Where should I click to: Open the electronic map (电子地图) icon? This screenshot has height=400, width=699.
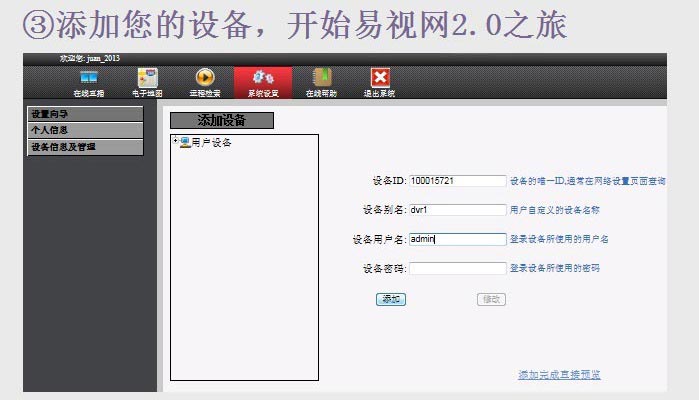click(147, 78)
